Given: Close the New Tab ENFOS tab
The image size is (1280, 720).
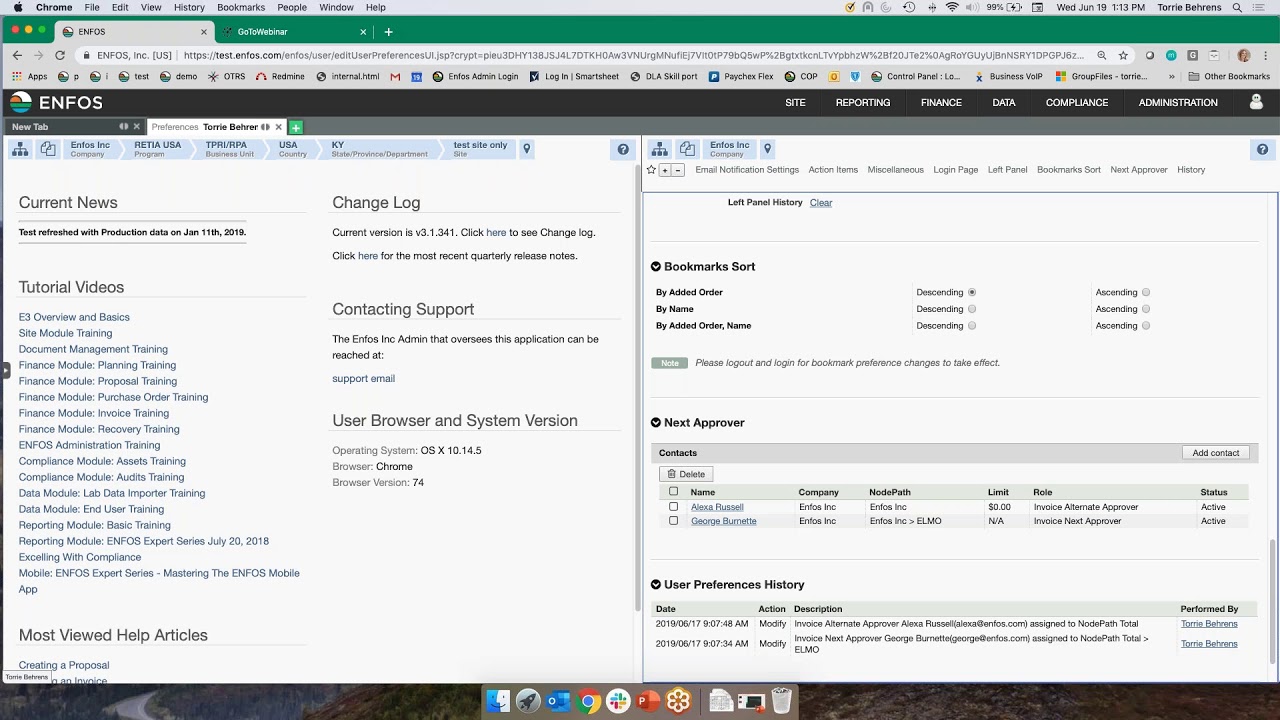Looking at the screenshot, I should click(137, 127).
